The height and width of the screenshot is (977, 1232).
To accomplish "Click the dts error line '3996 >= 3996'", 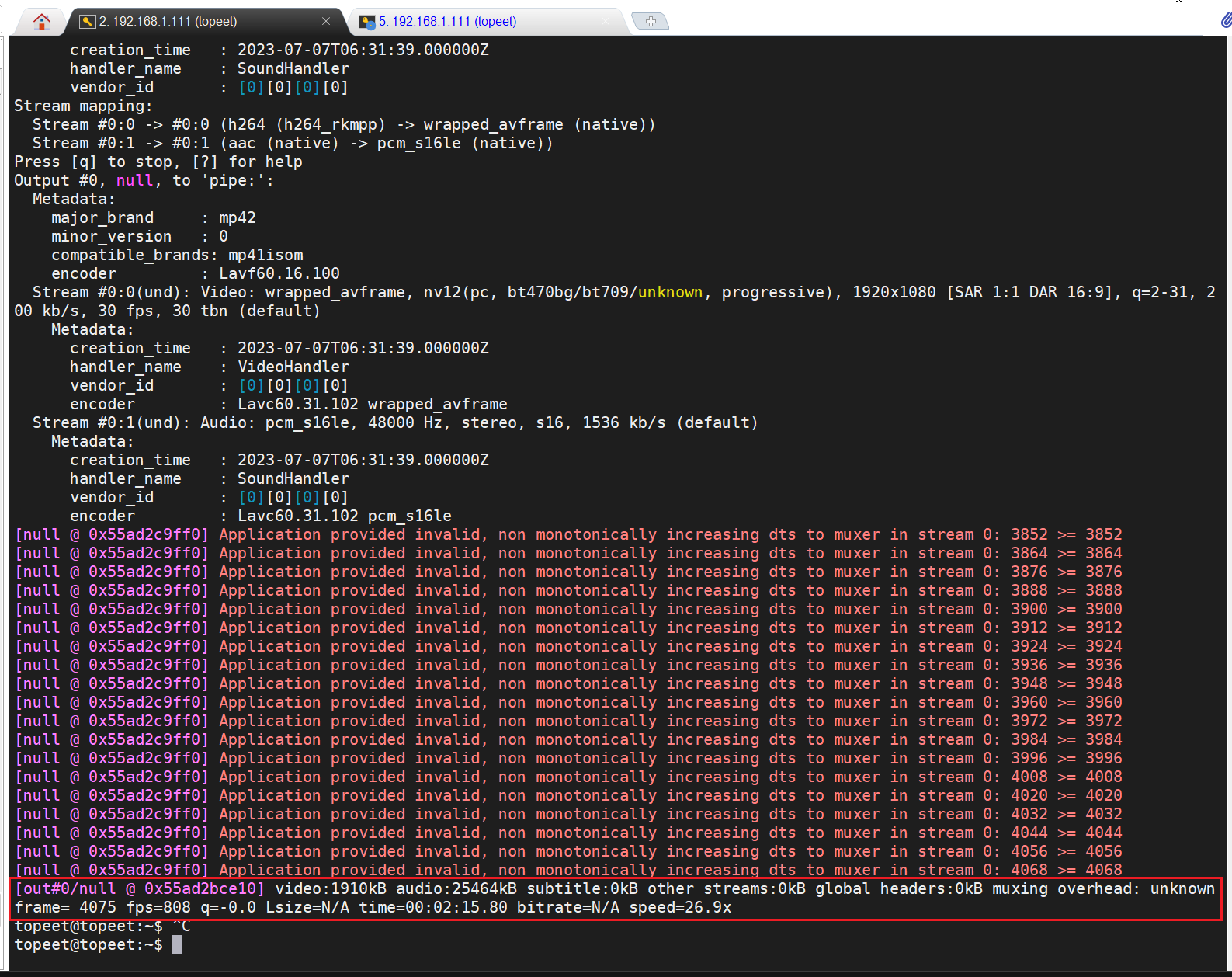I will click(569, 758).
